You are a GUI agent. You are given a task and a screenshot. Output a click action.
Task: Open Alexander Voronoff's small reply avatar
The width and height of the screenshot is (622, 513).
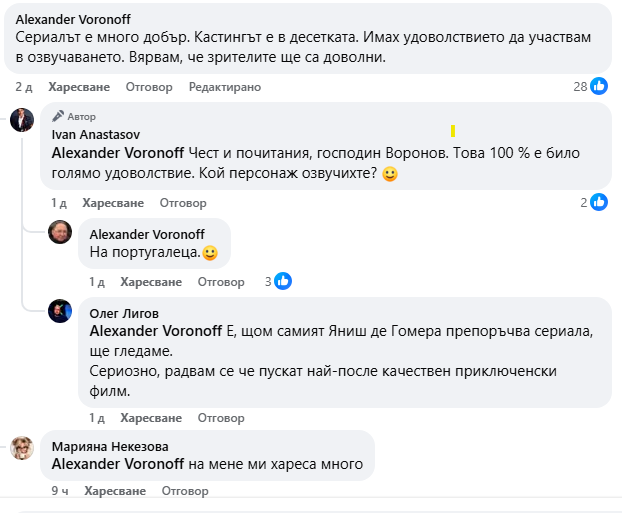60,232
